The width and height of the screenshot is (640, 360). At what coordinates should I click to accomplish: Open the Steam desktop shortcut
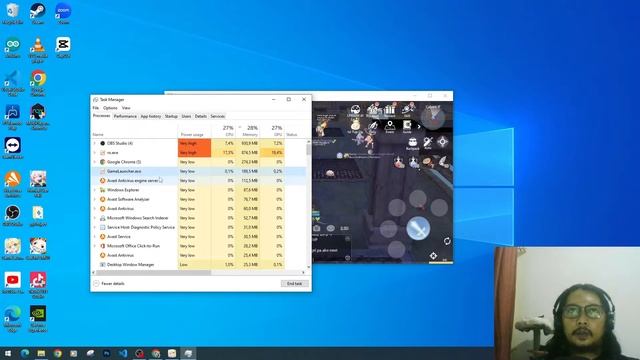click(38, 13)
